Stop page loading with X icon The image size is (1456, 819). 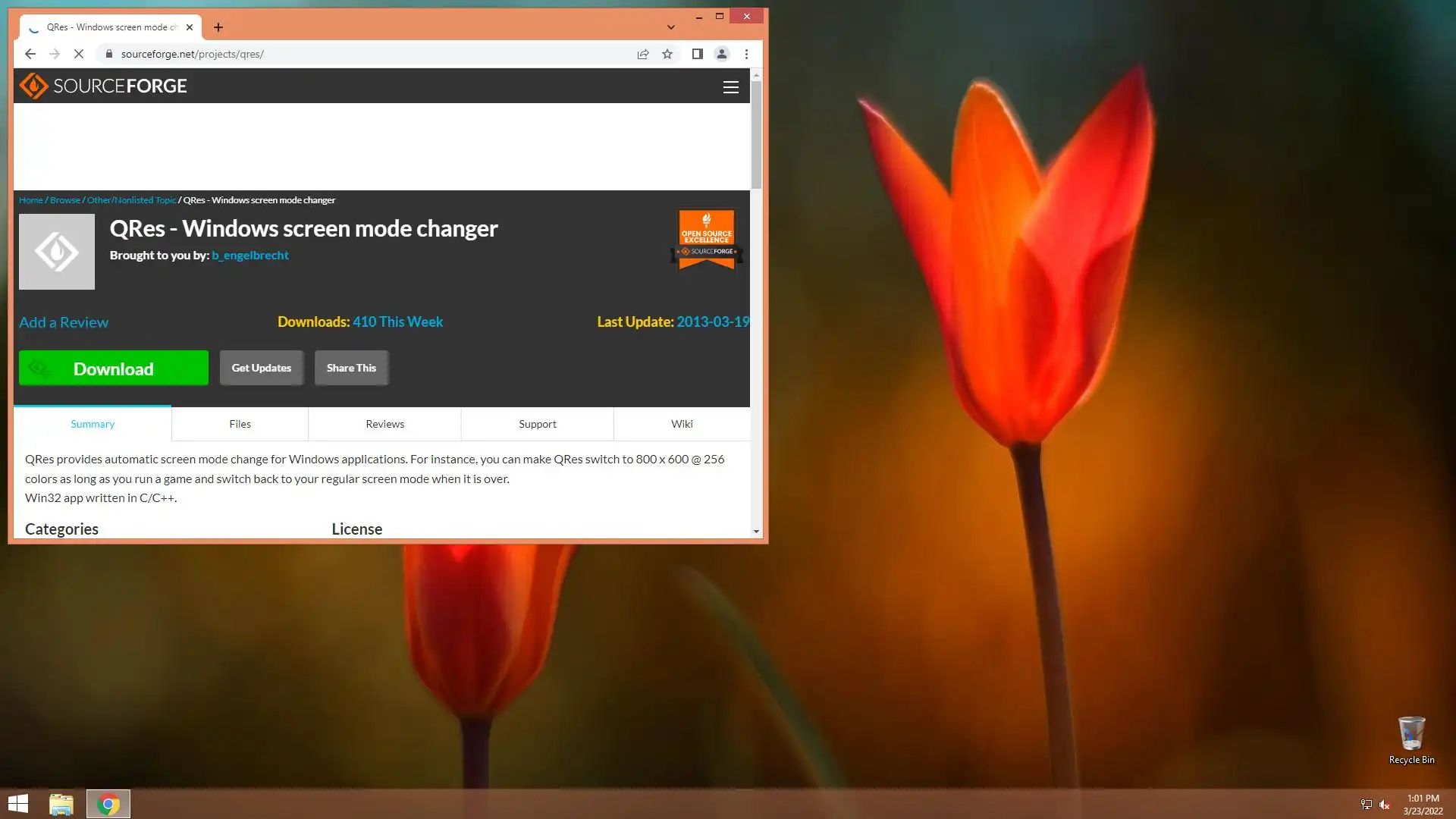pos(79,54)
